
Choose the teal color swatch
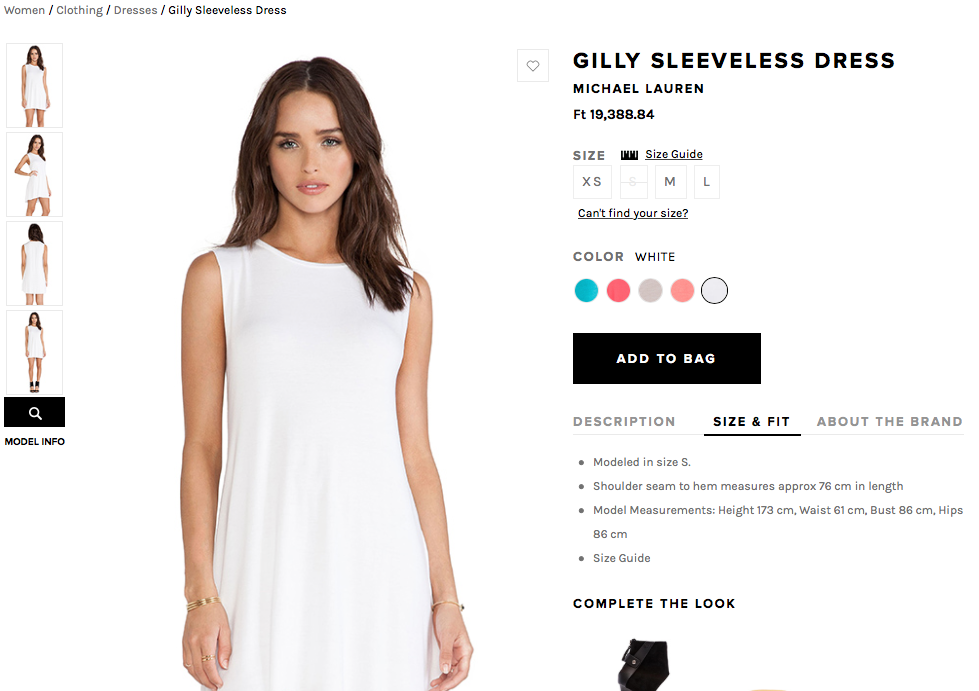pos(586,290)
